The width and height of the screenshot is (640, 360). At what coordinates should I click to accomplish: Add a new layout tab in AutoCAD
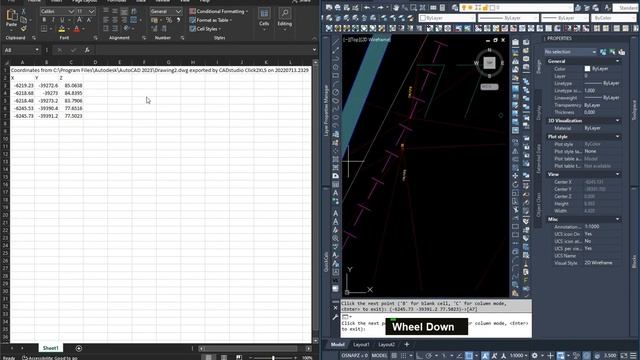(x=407, y=344)
